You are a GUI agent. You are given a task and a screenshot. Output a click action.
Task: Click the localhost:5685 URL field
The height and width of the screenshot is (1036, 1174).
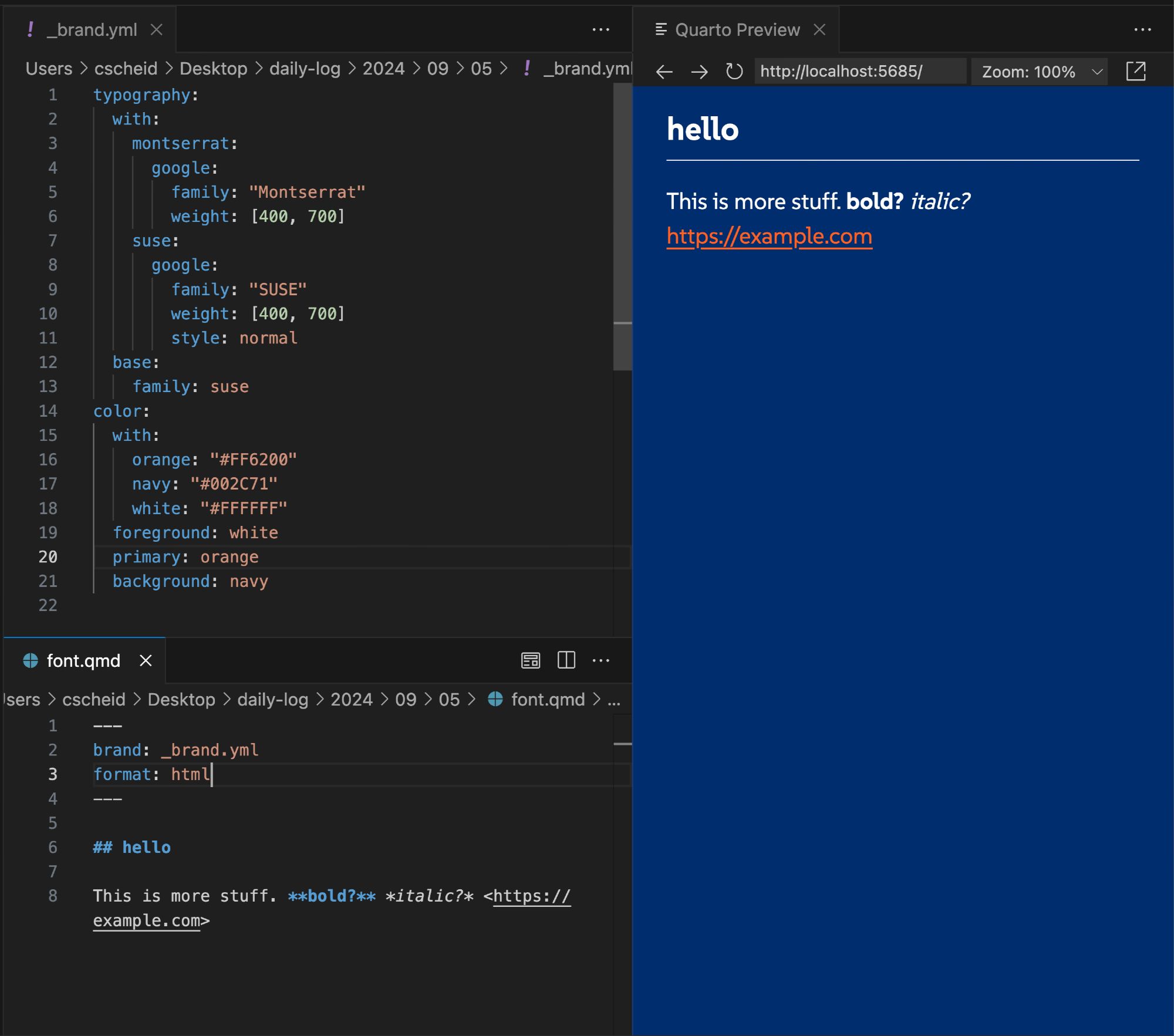[860, 72]
